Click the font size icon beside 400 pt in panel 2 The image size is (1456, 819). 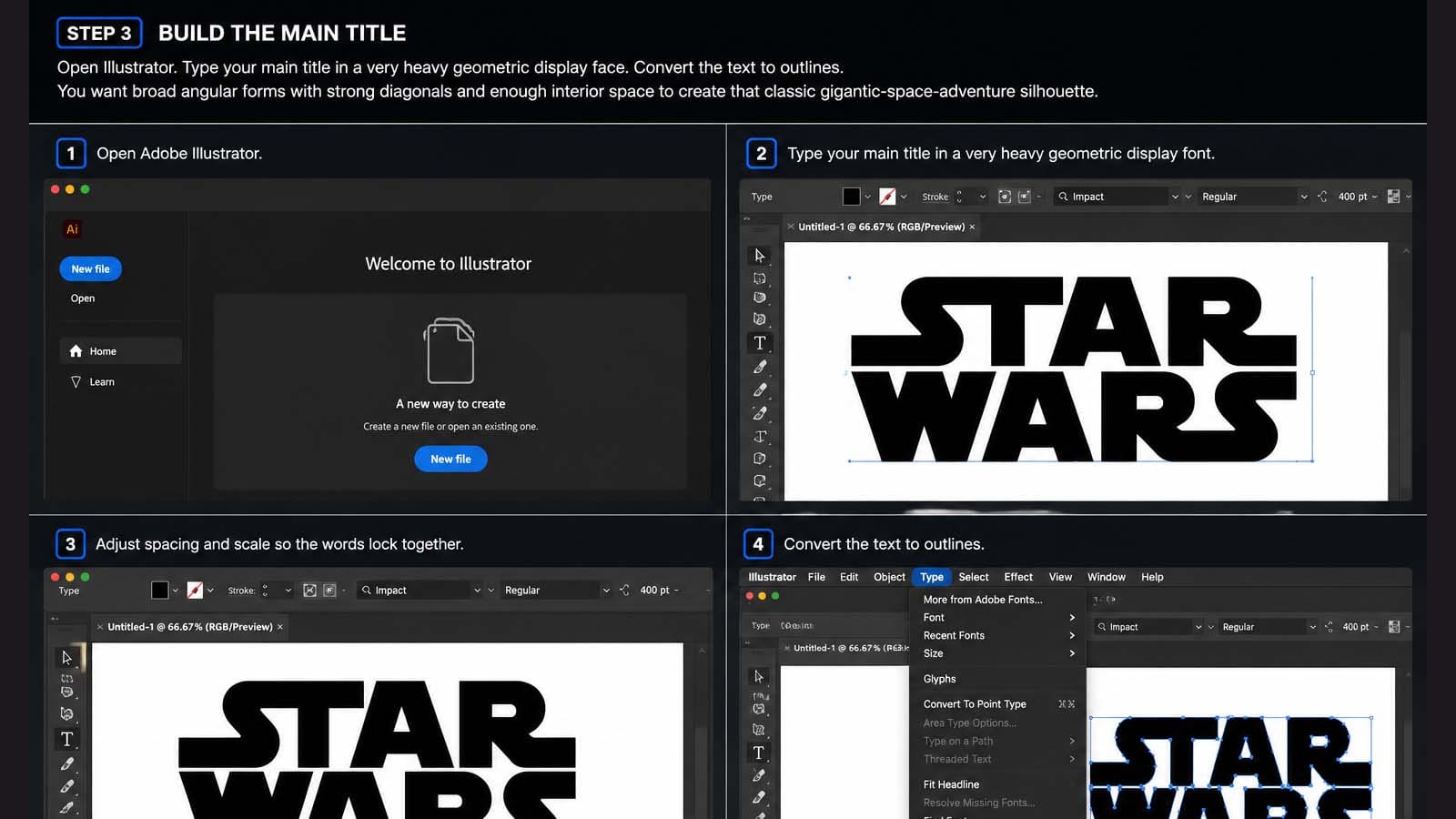[1322, 197]
